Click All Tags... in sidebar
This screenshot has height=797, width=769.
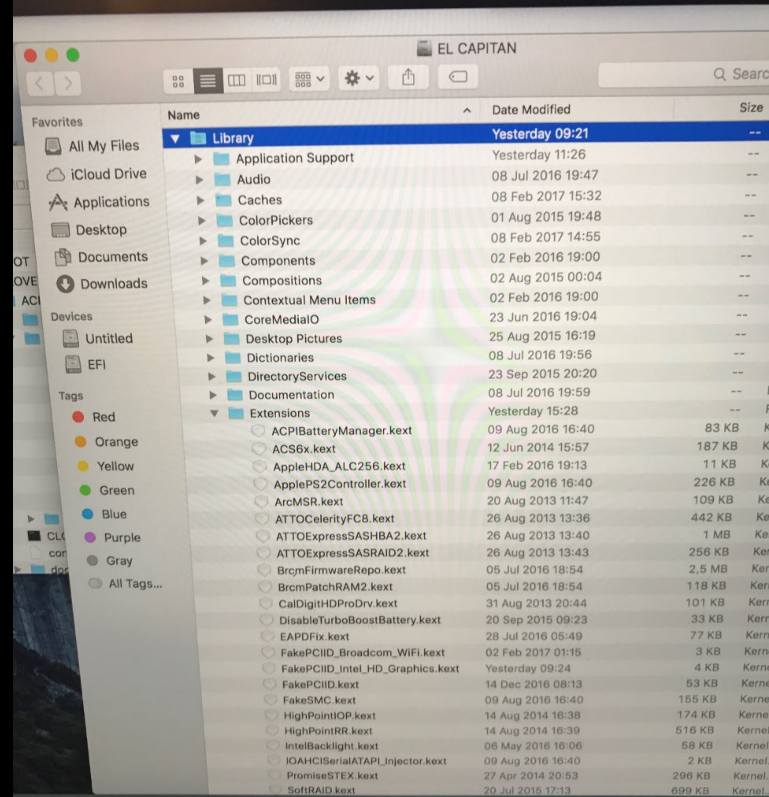[135, 584]
